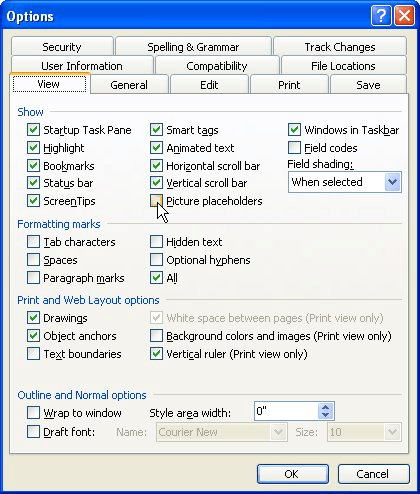The image size is (420, 494).
Task: Uncheck the All formatting marks box
Action: pos(156,278)
